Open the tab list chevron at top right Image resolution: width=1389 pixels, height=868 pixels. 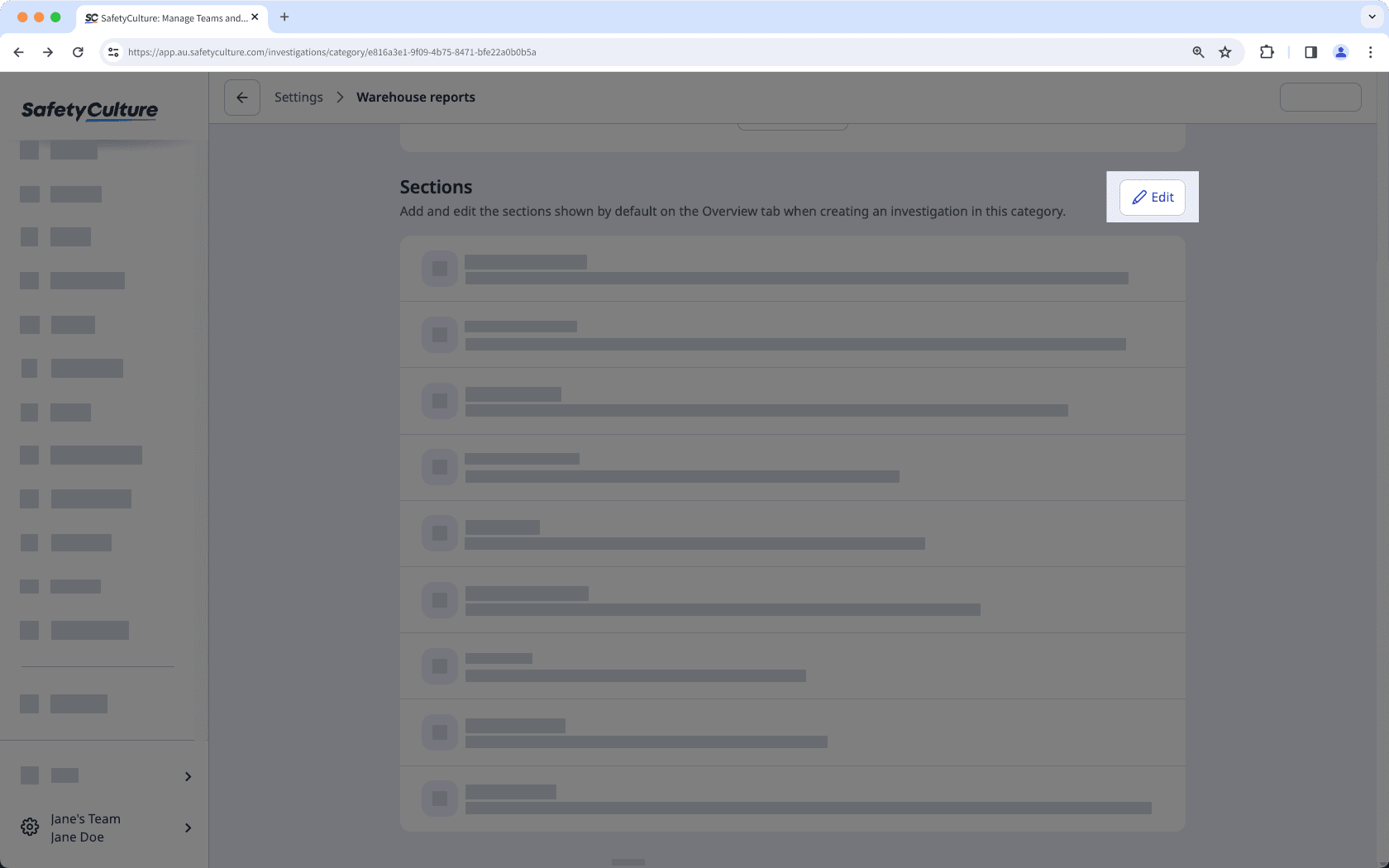click(x=1370, y=17)
